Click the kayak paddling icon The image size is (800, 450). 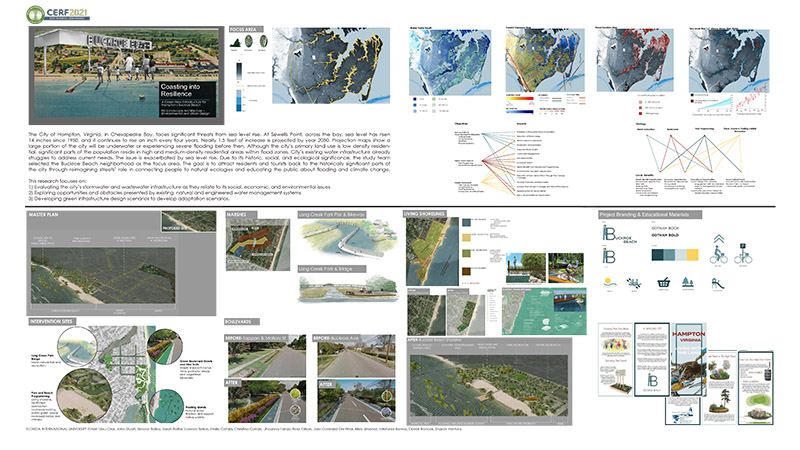click(x=634, y=284)
